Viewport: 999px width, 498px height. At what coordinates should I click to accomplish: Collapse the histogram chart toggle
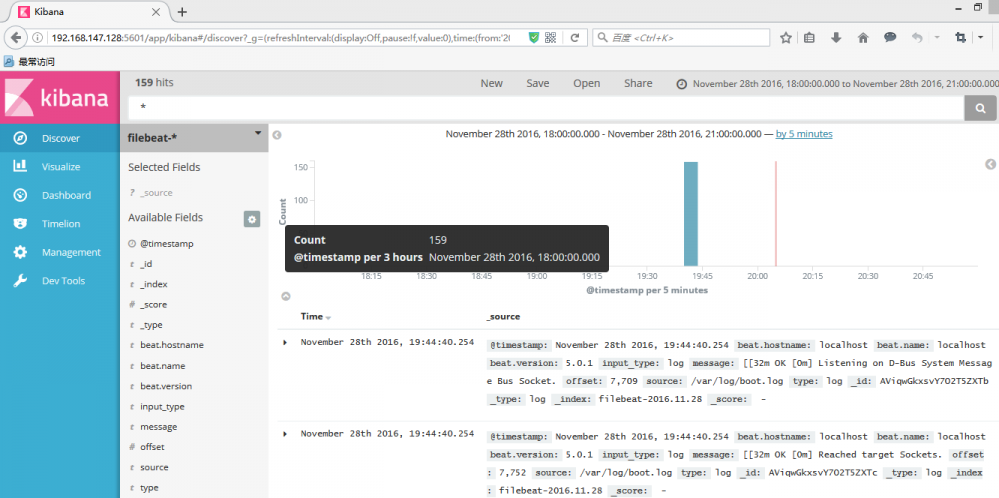285,296
